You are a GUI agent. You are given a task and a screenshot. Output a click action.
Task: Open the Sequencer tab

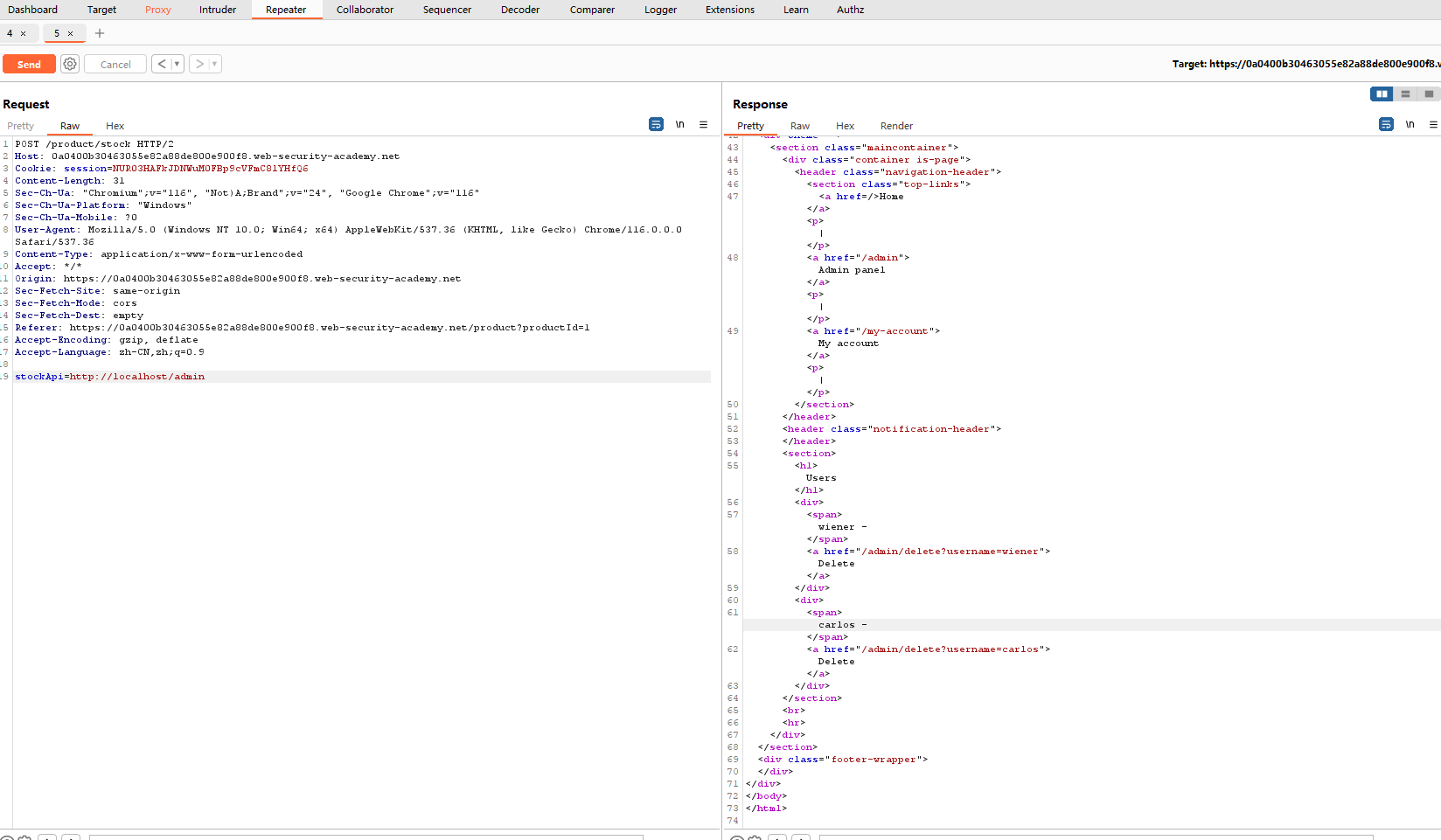(447, 10)
